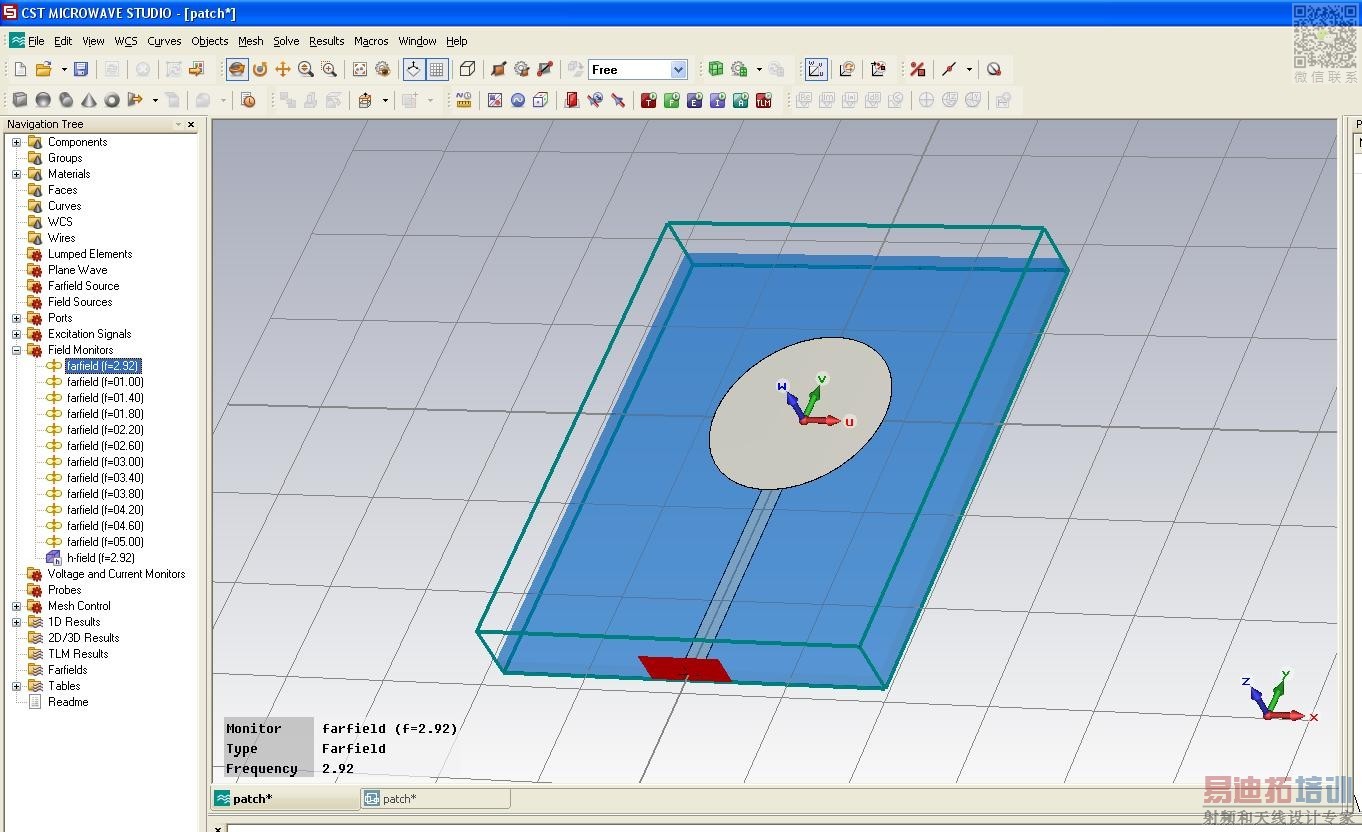This screenshot has height=832, width=1362.
Task: Expand the Components tree node
Action: coord(16,142)
